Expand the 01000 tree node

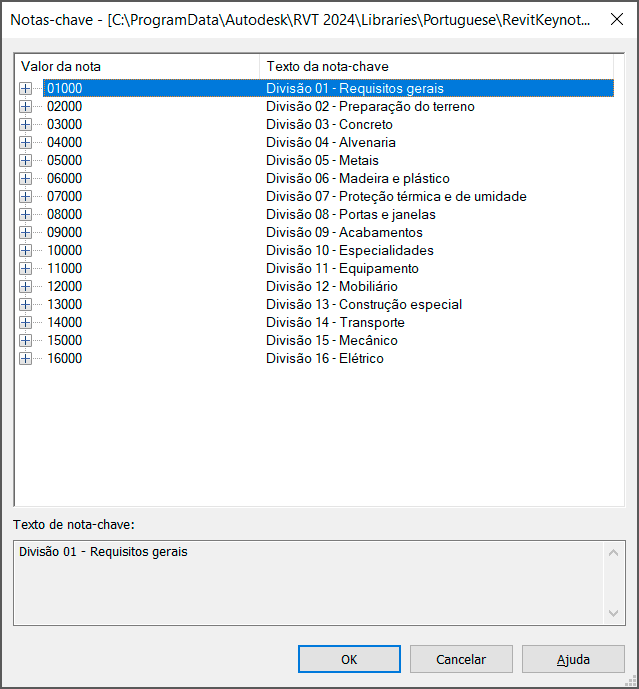tap(25, 89)
